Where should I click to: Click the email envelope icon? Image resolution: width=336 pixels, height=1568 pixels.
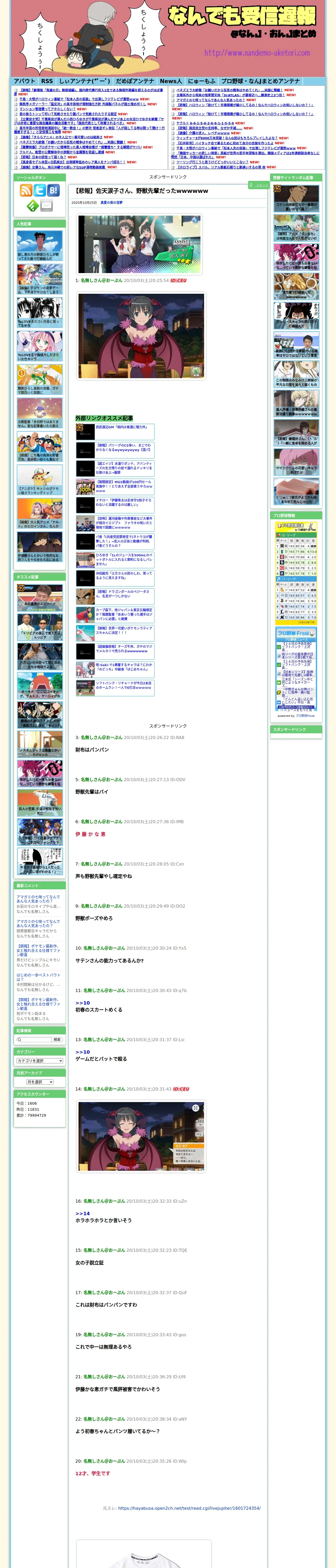click(46, 205)
